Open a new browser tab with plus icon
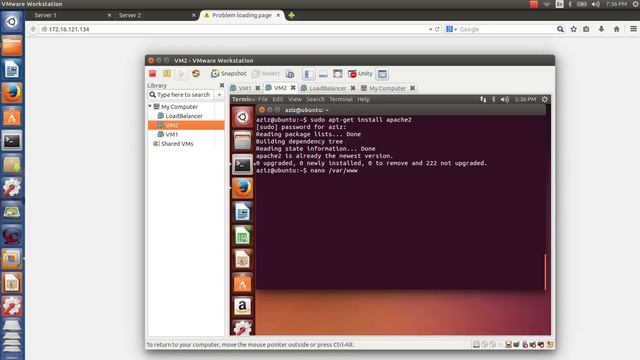 (291, 16)
